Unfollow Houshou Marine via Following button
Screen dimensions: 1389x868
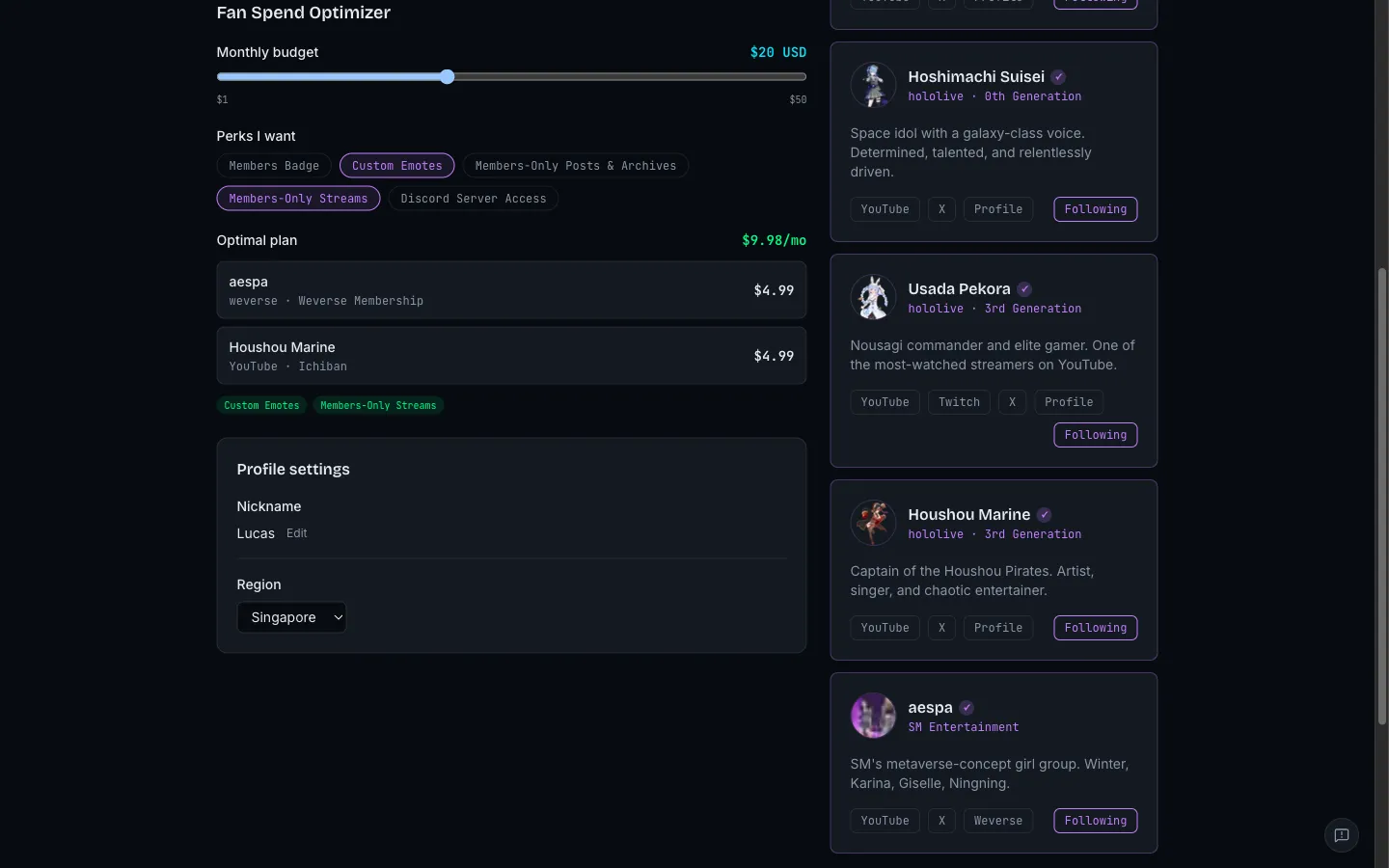coord(1095,628)
